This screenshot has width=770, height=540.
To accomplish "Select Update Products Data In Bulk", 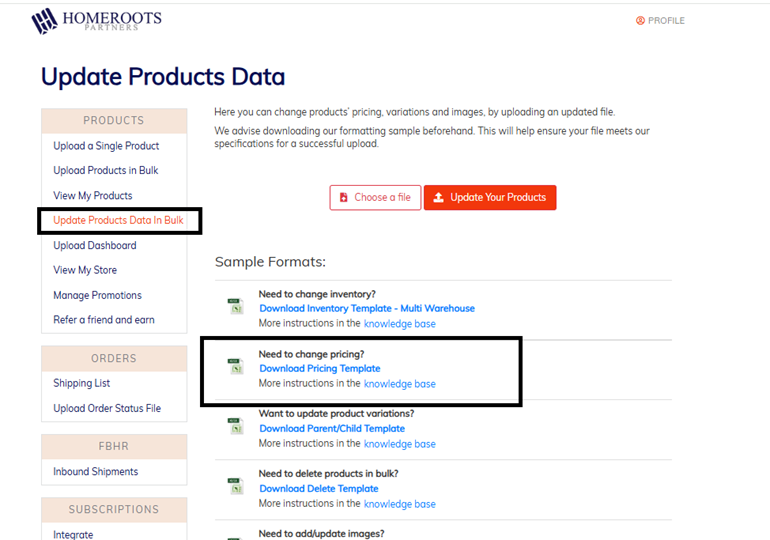I will tap(118, 220).
